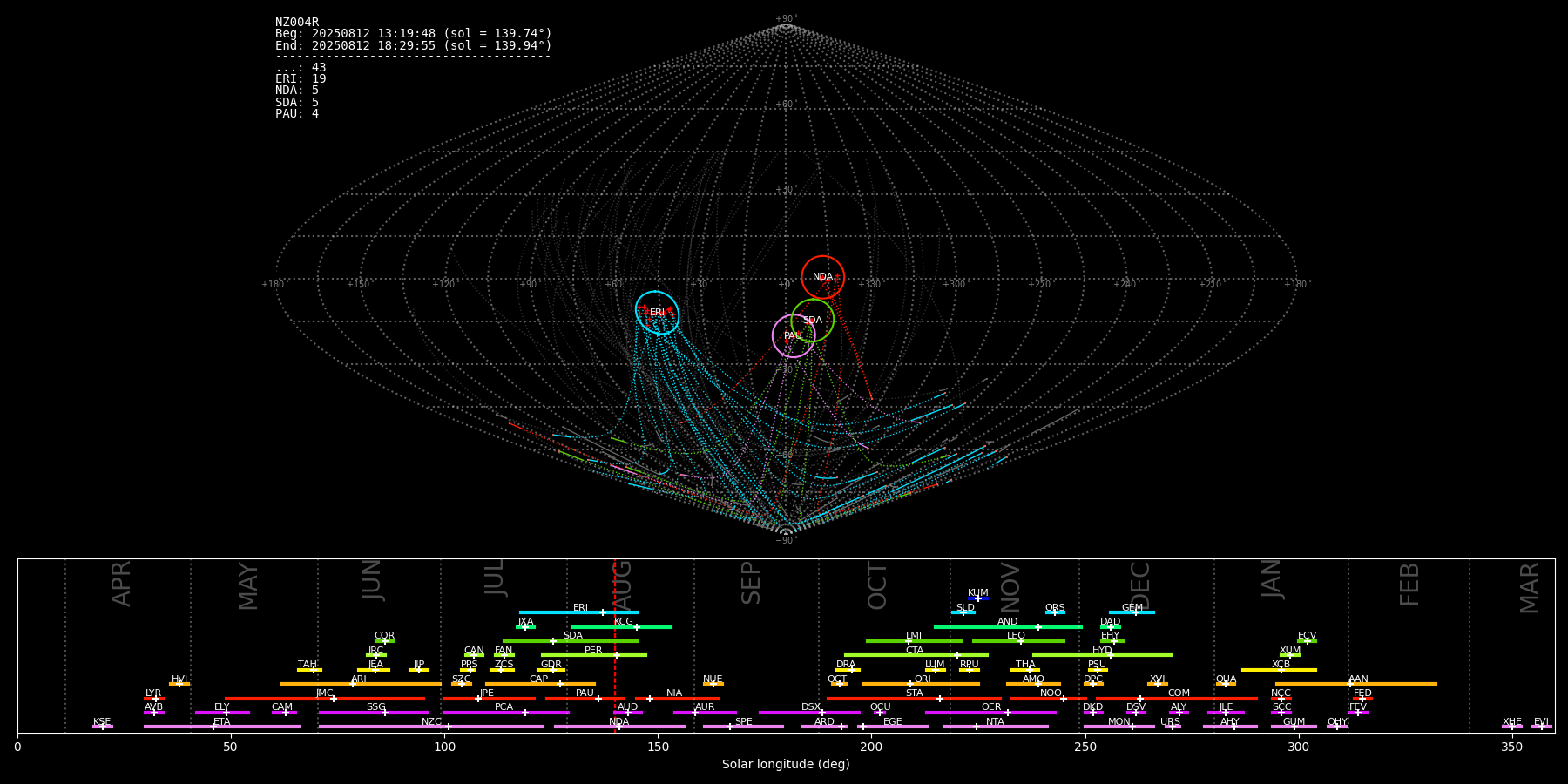This screenshot has width=1568, height=784.
Task: Click the purple OER shower bar
Action: (x=990, y=713)
